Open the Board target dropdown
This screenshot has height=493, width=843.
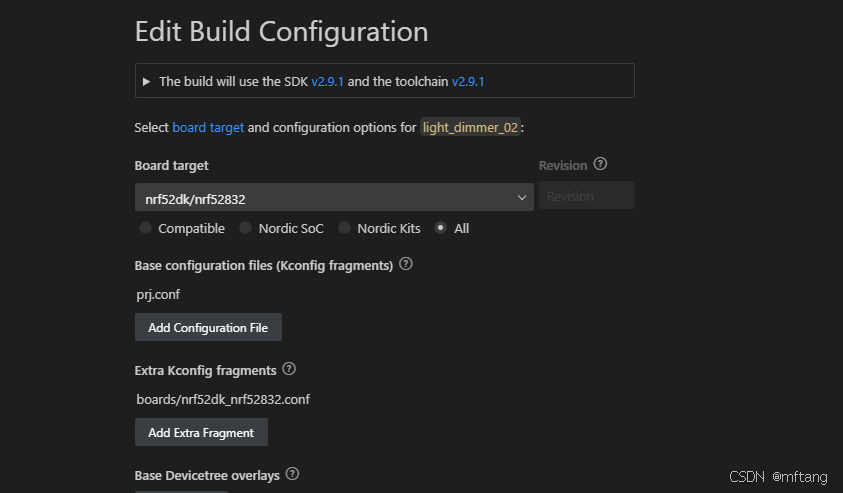click(x=334, y=198)
